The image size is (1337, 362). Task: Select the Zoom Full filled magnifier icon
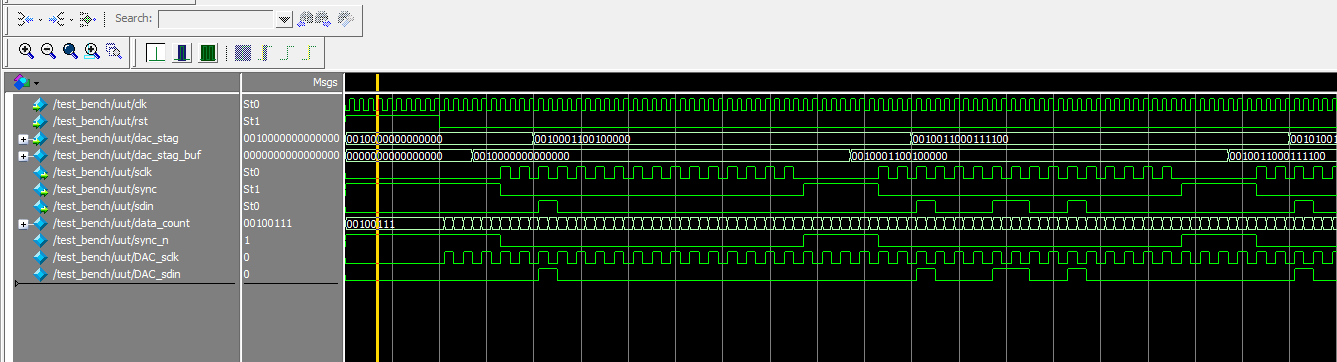tap(70, 51)
